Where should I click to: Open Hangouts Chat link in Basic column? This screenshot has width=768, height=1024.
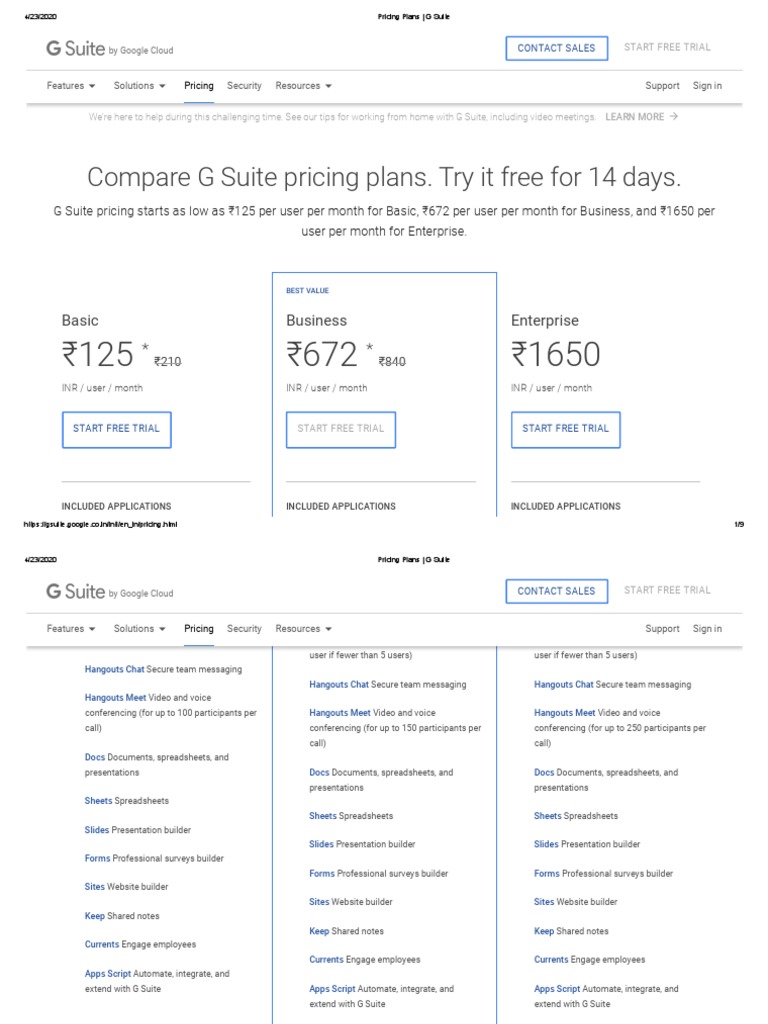pos(115,669)
